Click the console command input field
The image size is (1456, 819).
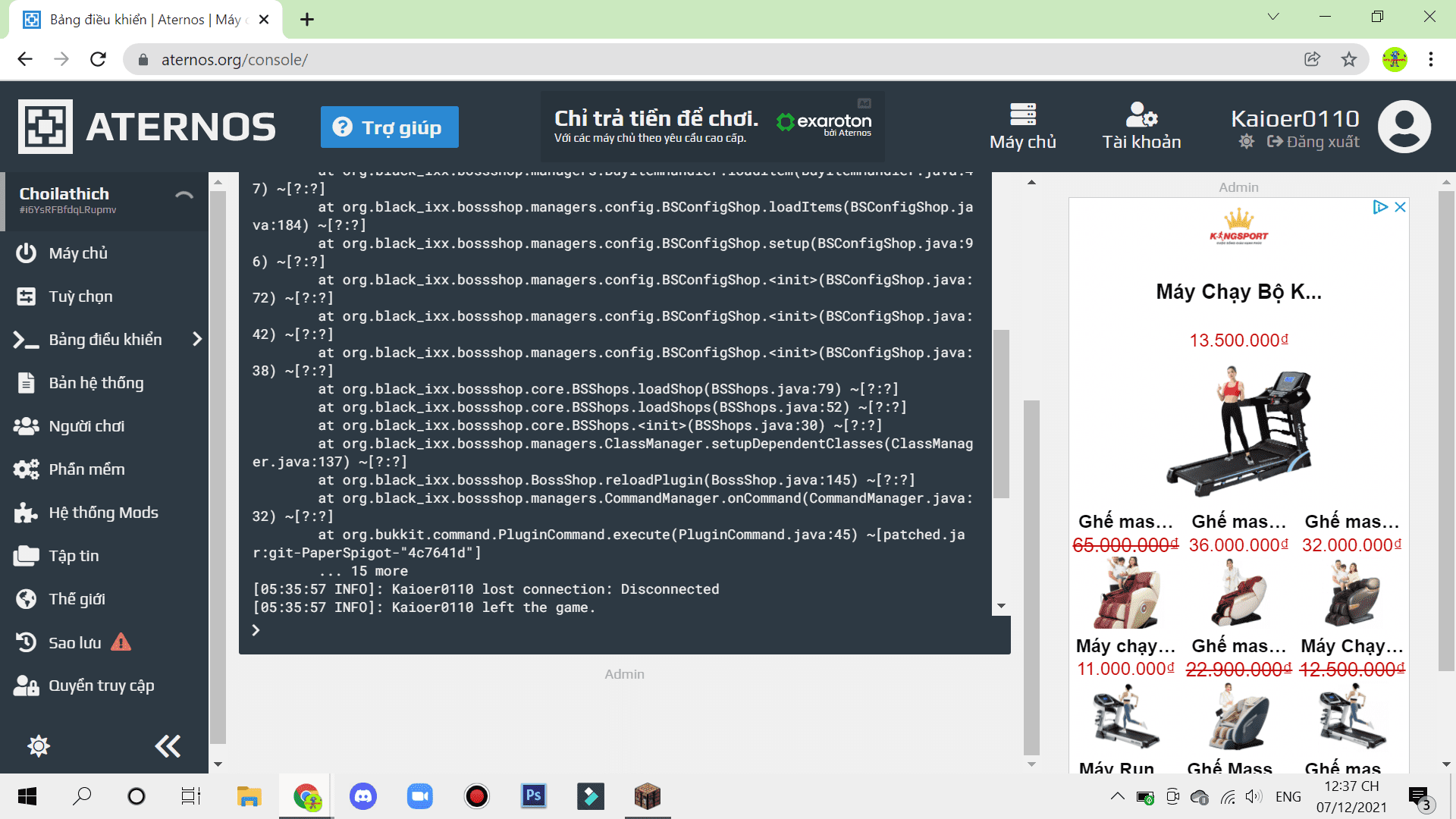[x=622, y=630]
